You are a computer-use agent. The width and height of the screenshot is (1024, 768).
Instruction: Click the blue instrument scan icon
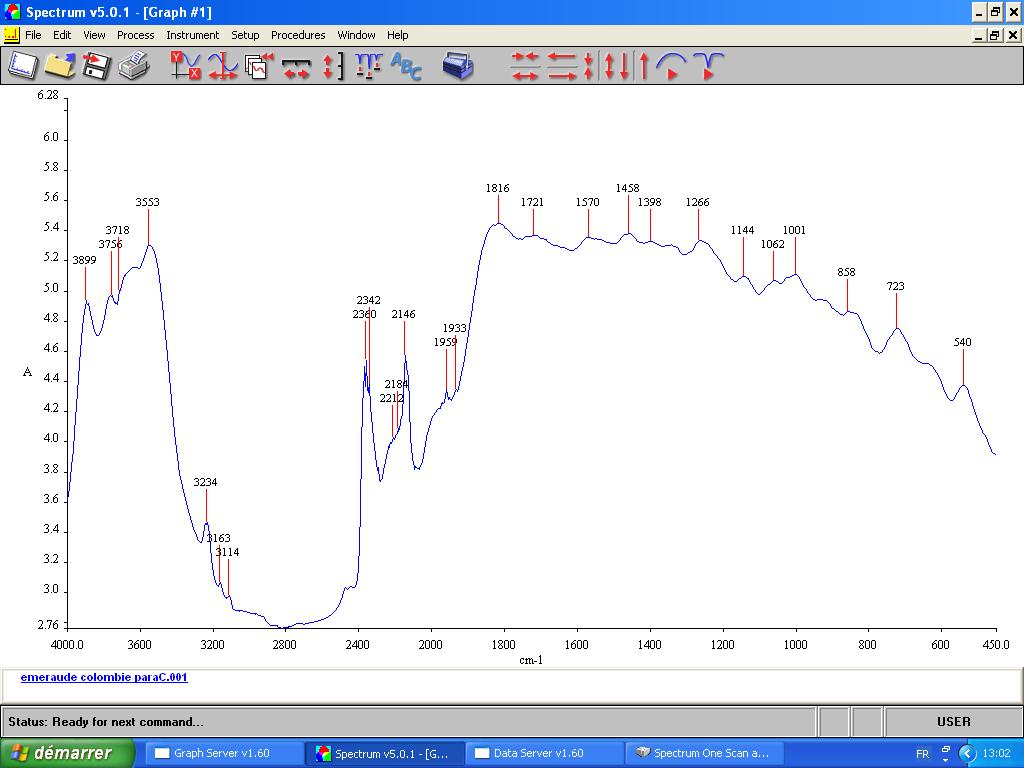457,66
